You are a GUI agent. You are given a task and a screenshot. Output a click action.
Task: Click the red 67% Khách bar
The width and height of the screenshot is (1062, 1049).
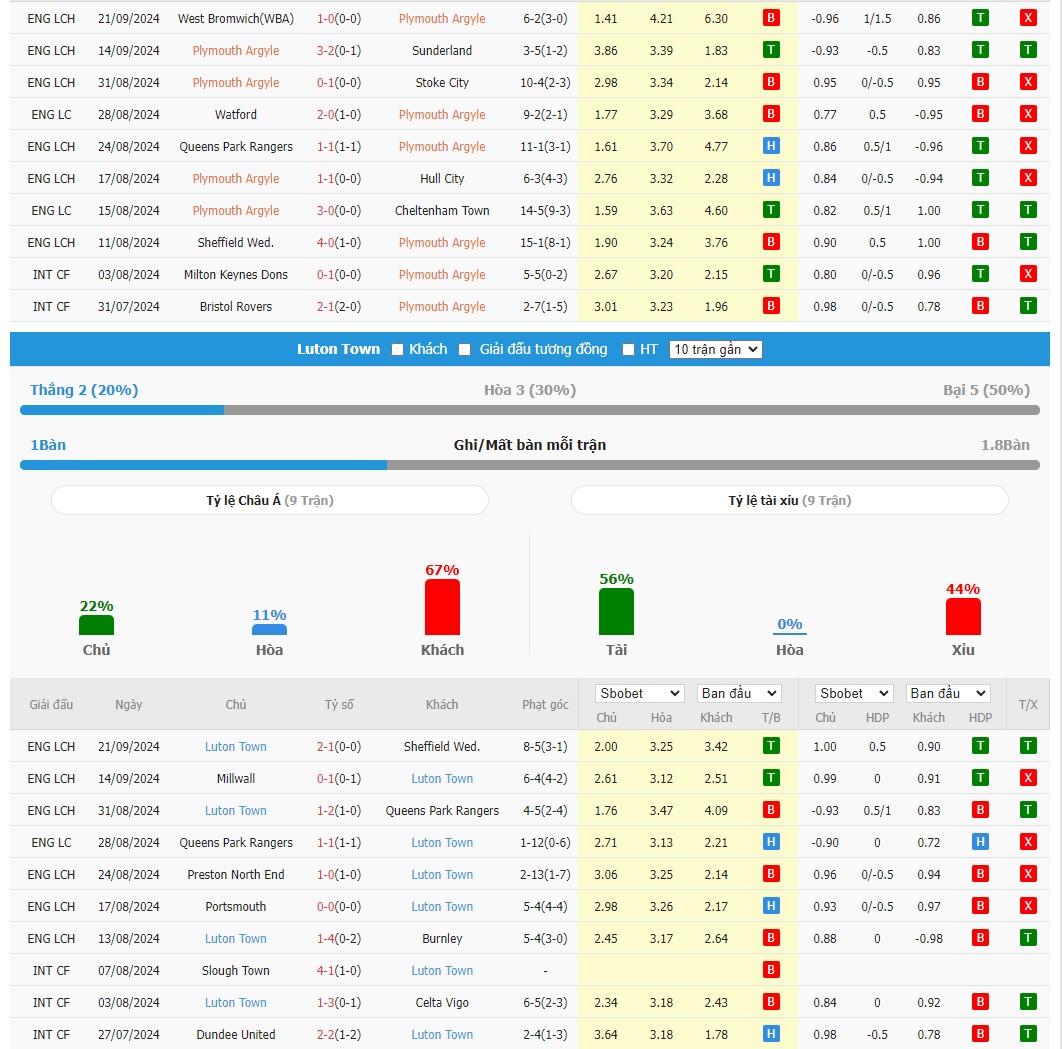coord(442,607)
